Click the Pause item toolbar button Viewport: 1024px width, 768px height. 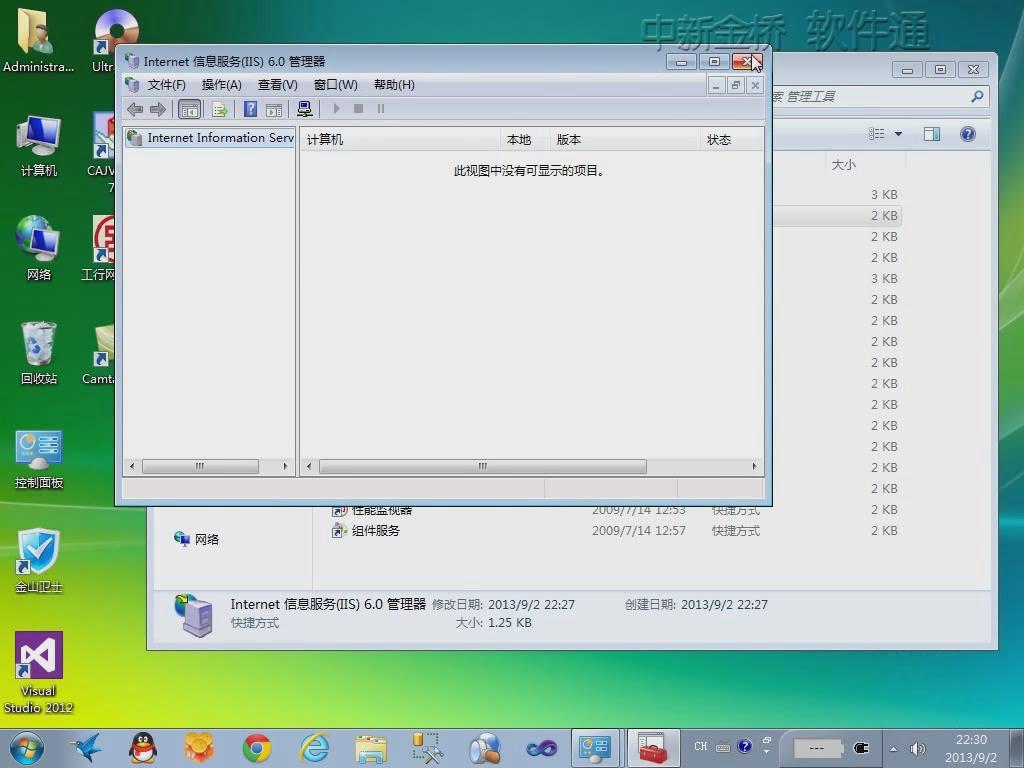(x=381, y=108)
